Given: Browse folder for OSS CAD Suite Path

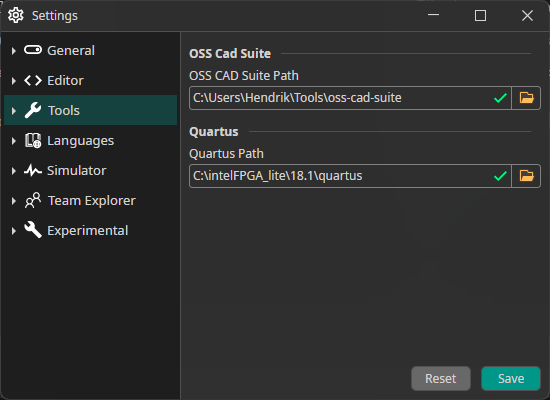Looking at the screenshot, I should tap(526, 98).
